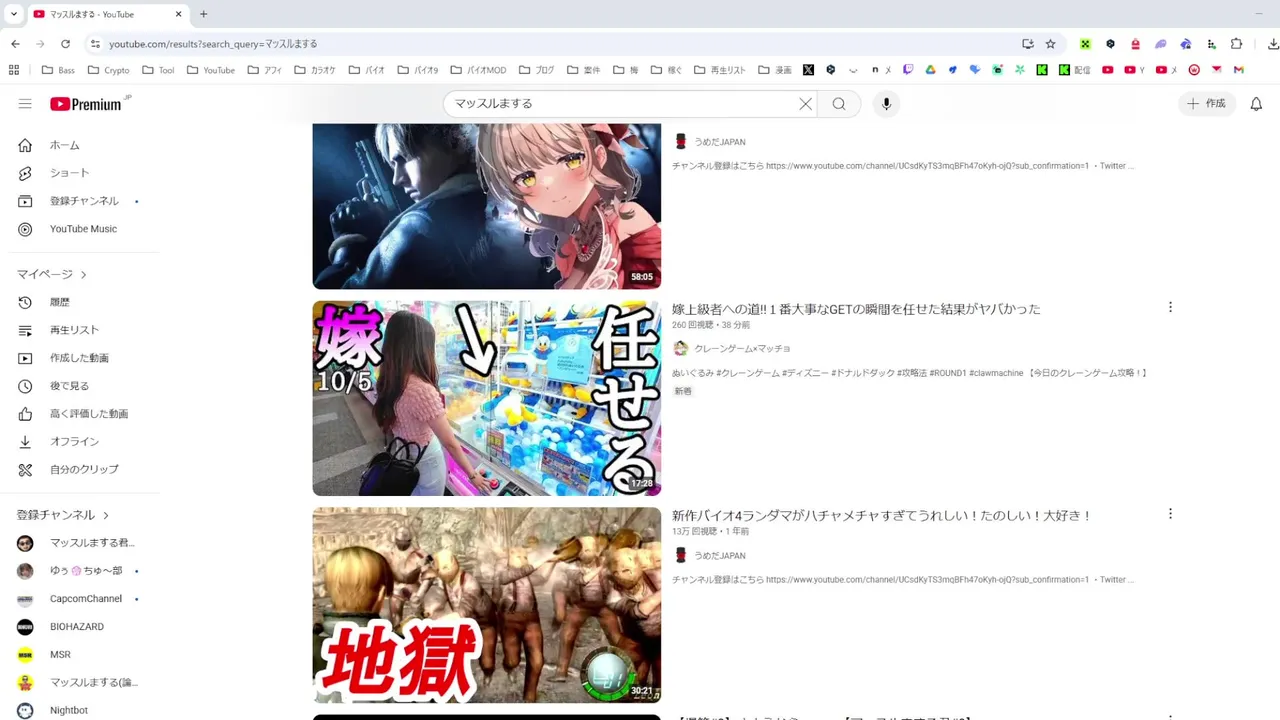Open video title 嫁上級者への道!!

pyautogui.click(x=856, y=309)
